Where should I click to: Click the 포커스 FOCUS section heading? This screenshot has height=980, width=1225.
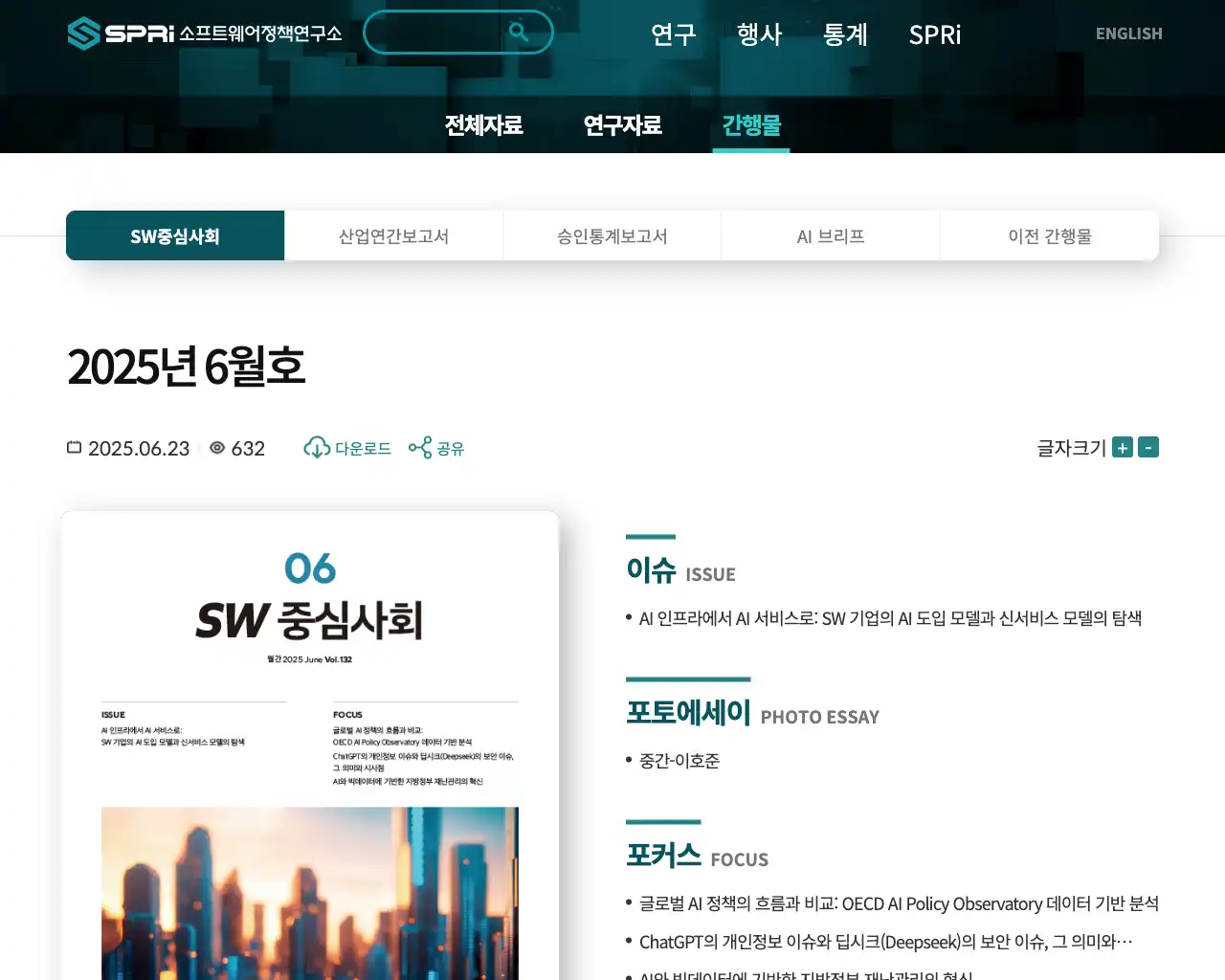(697, 856)
